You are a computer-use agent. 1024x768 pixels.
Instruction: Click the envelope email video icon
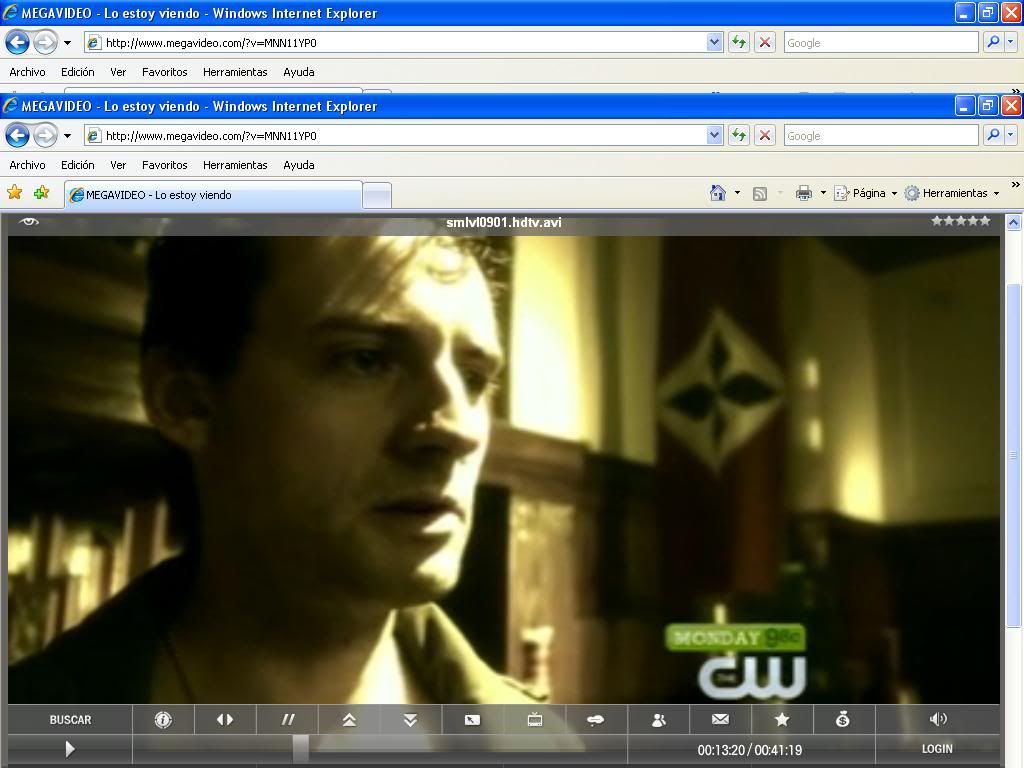pos(720,719)
